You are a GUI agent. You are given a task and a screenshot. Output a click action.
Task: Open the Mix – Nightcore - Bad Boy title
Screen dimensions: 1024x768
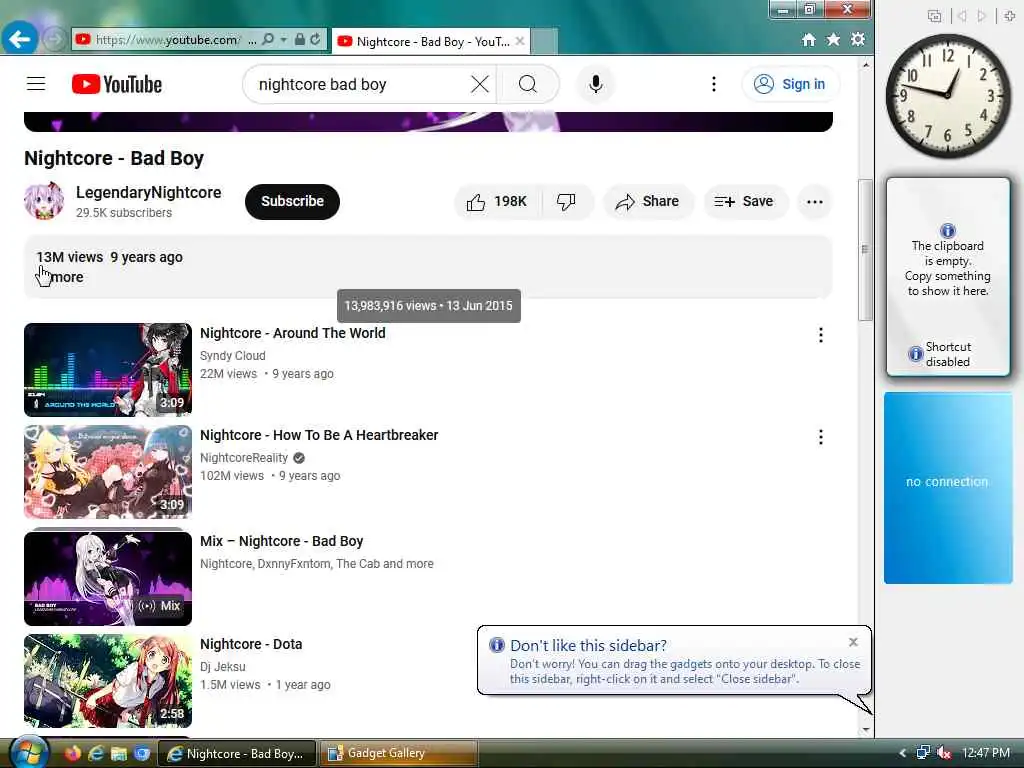point(281,541)
